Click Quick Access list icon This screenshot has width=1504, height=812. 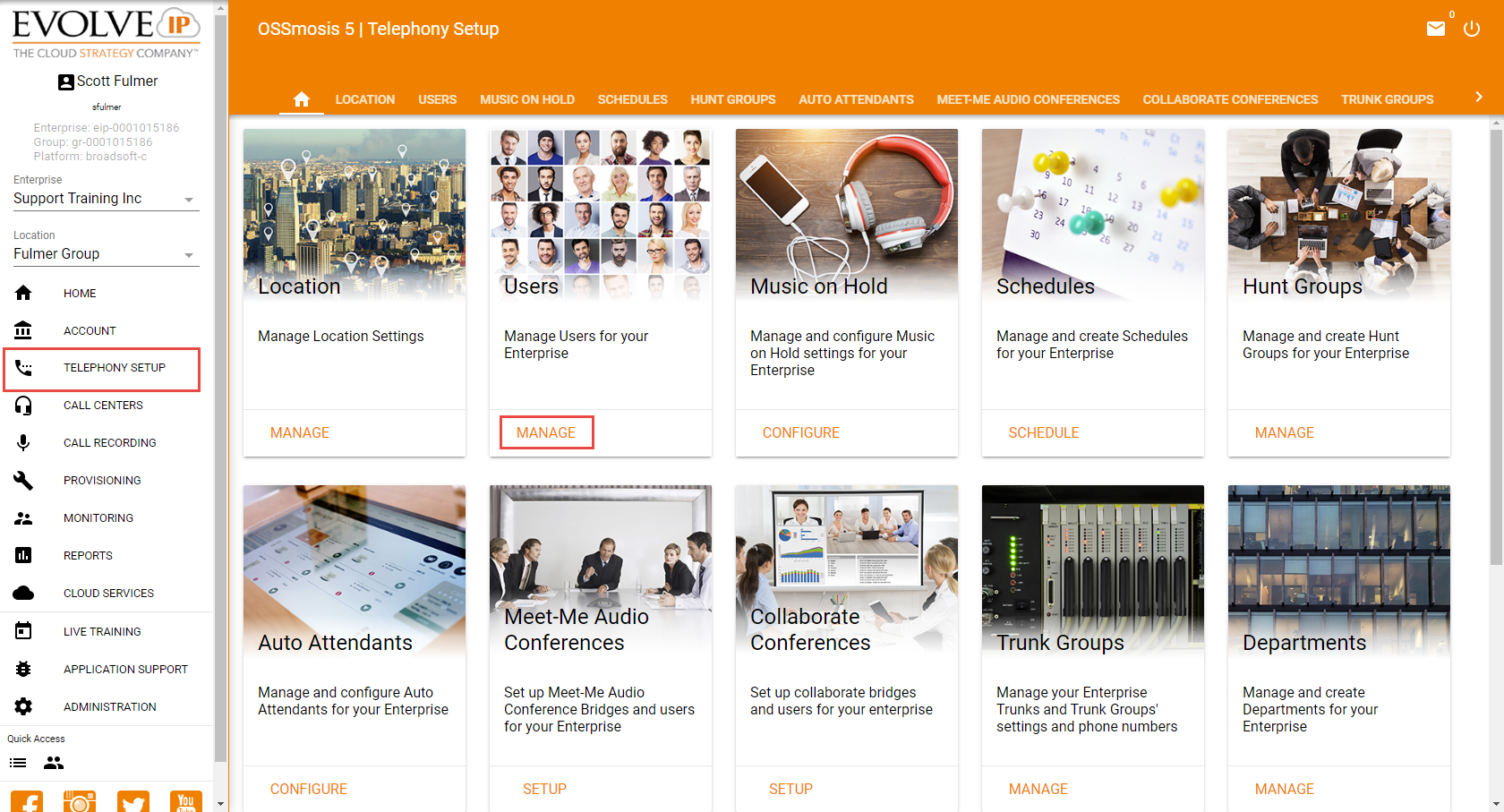pos(18,763)
